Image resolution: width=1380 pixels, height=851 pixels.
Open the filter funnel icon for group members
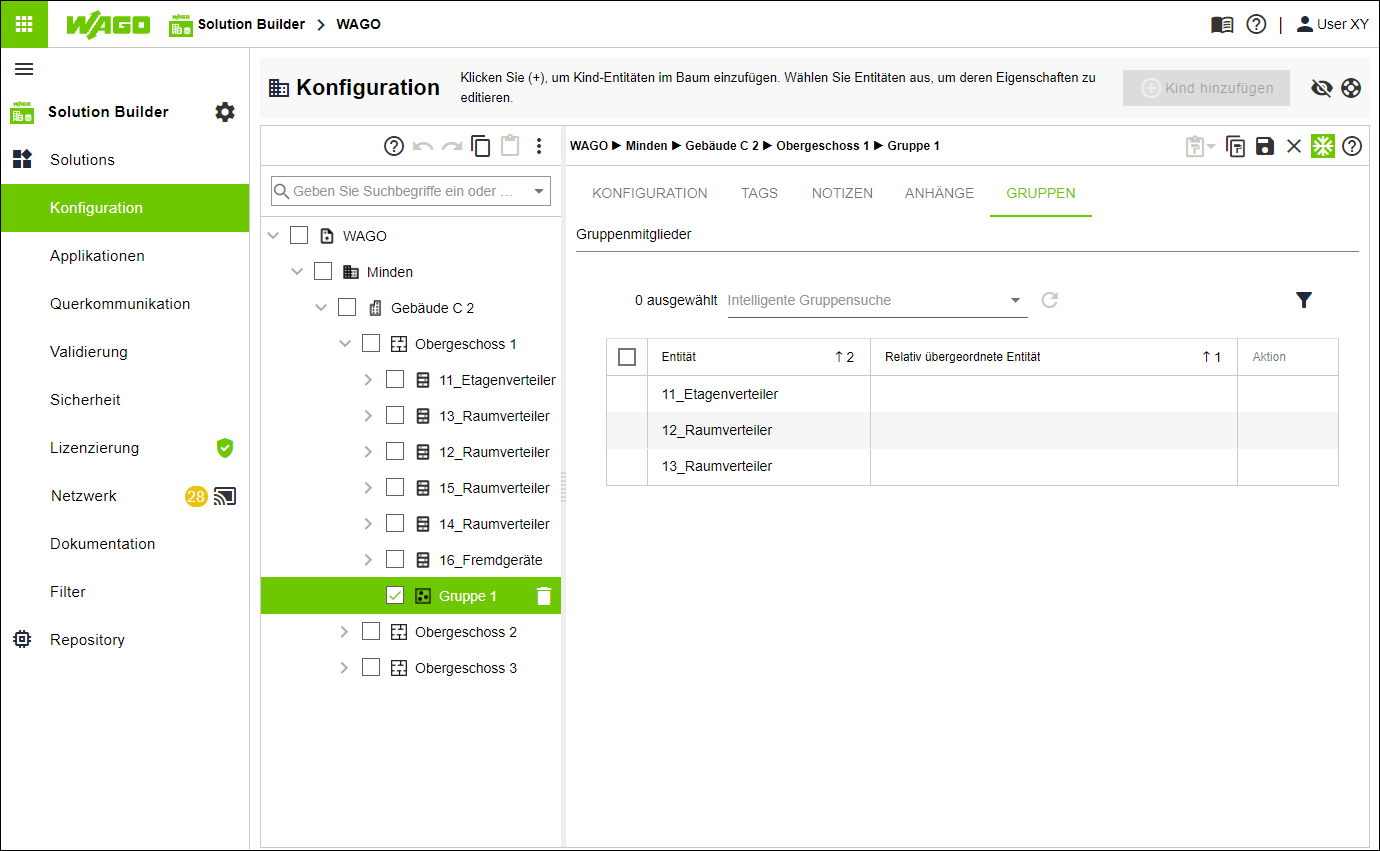point(1304,300)
